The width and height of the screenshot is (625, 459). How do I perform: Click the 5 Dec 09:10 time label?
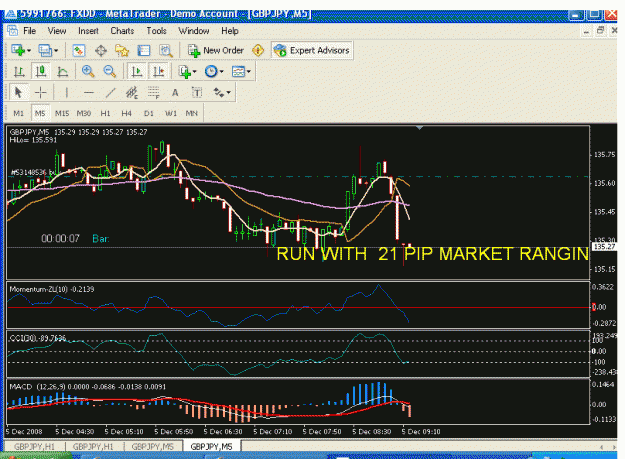421,432
